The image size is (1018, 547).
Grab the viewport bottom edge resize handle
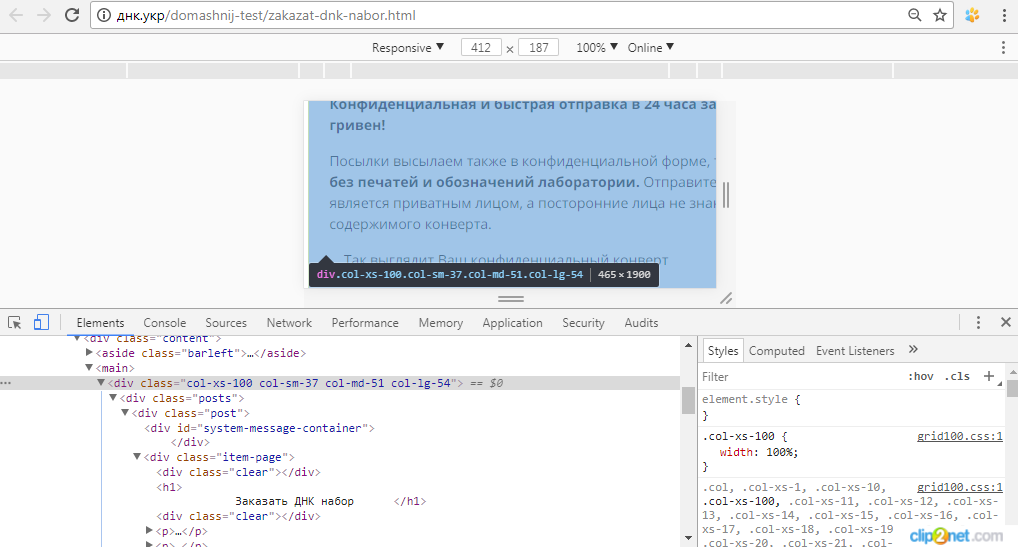511,298
